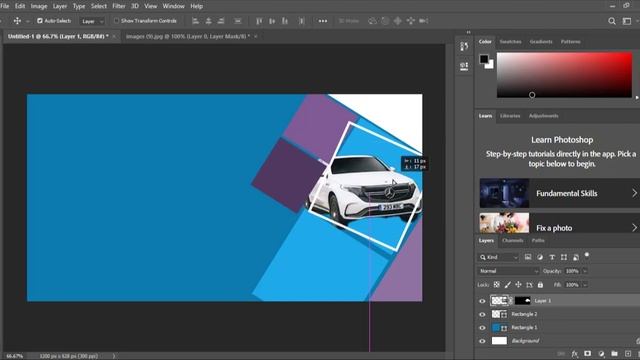Align top edges icon in options bar
The width and height of the screenshot is (640, 360).
[259, 21]
